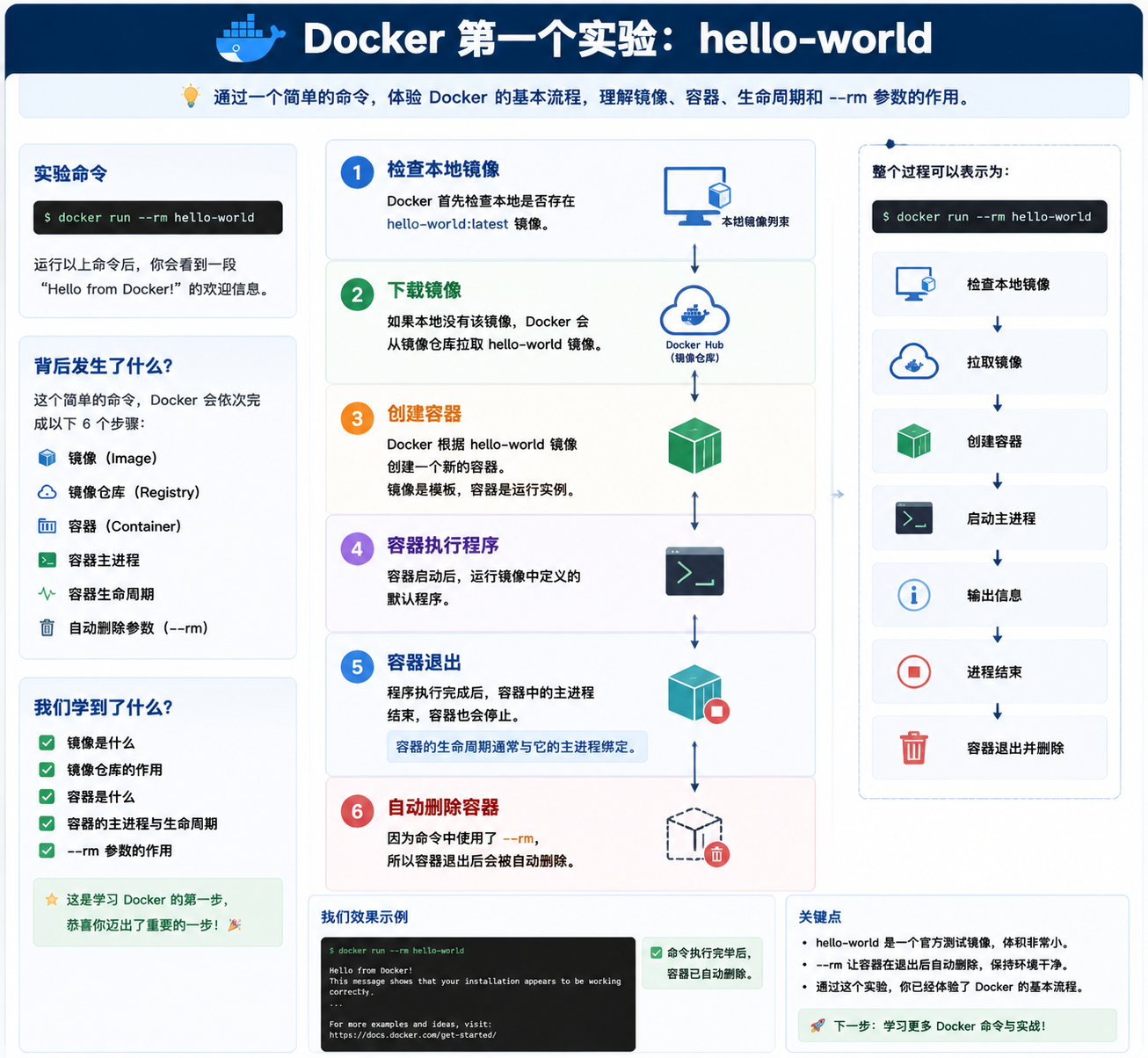This screenshot has height=1058, width=1148.
Task: Click the Docker Hub (镜像仓库) label
Action: (x=694, y=351)
